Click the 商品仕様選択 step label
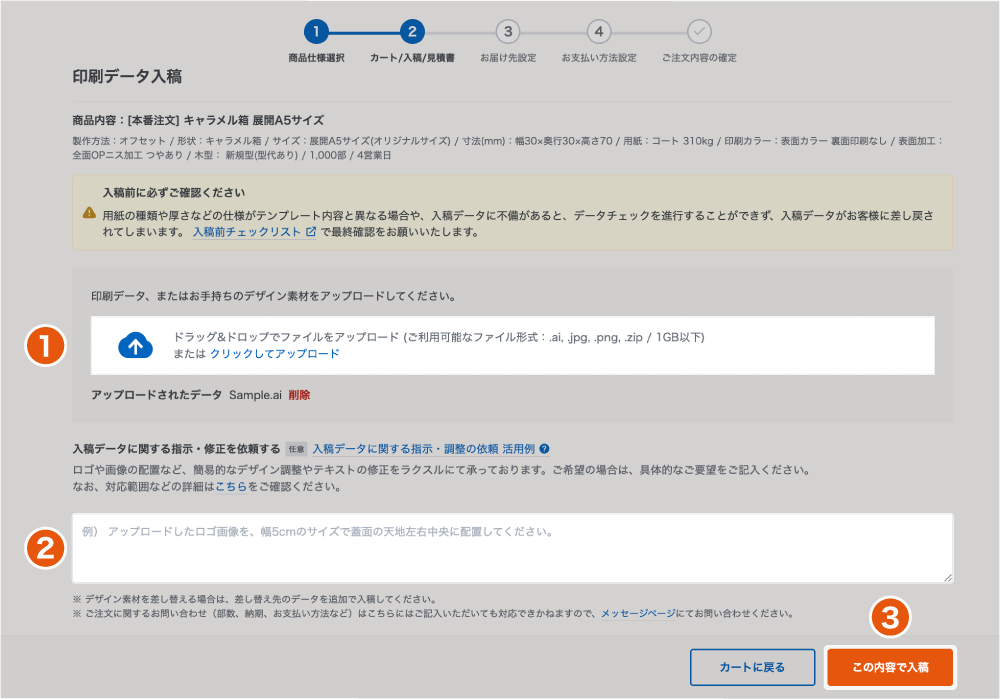 click(316, 58)
